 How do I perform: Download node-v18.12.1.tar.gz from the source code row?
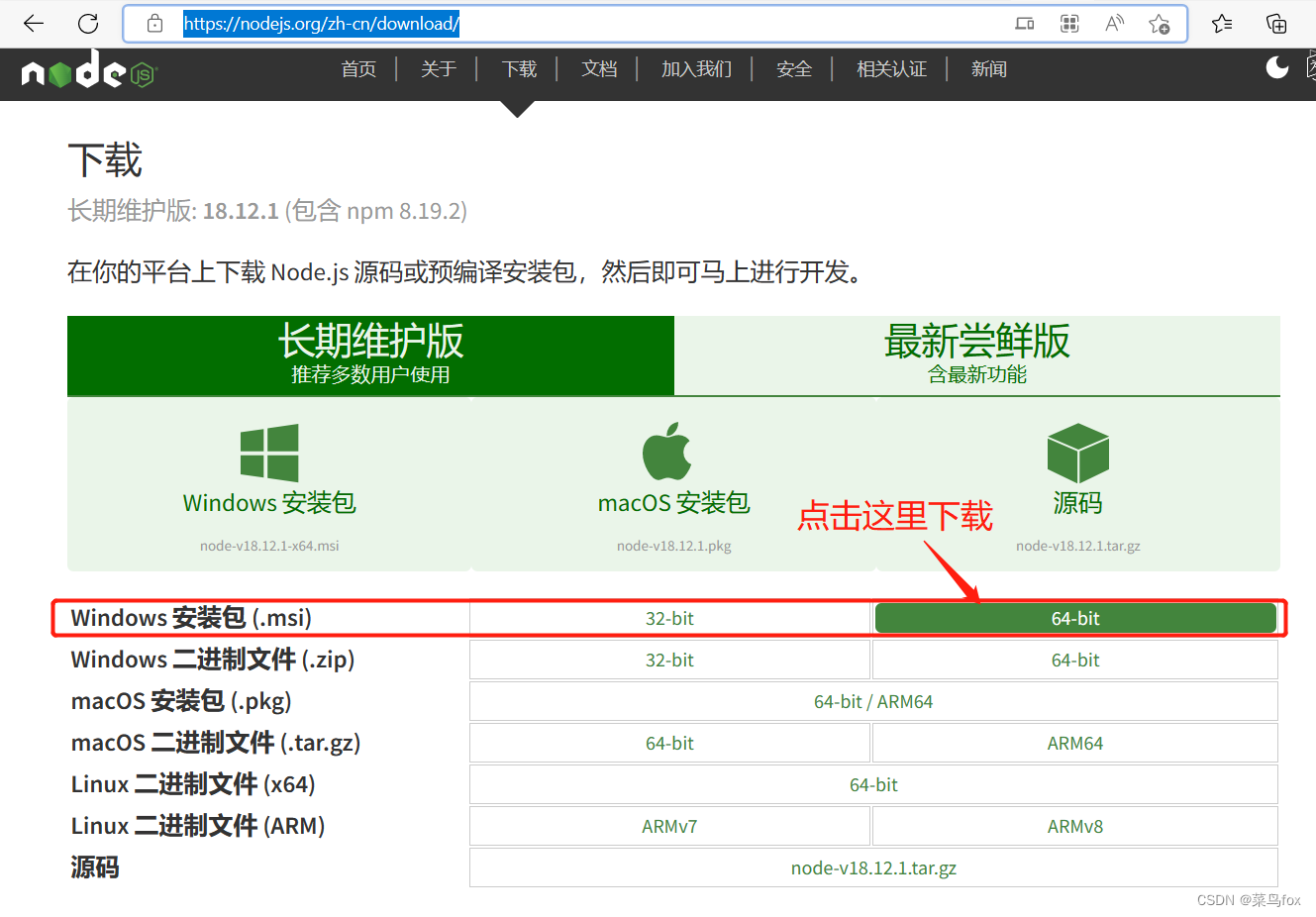click(x=873, y=867)
